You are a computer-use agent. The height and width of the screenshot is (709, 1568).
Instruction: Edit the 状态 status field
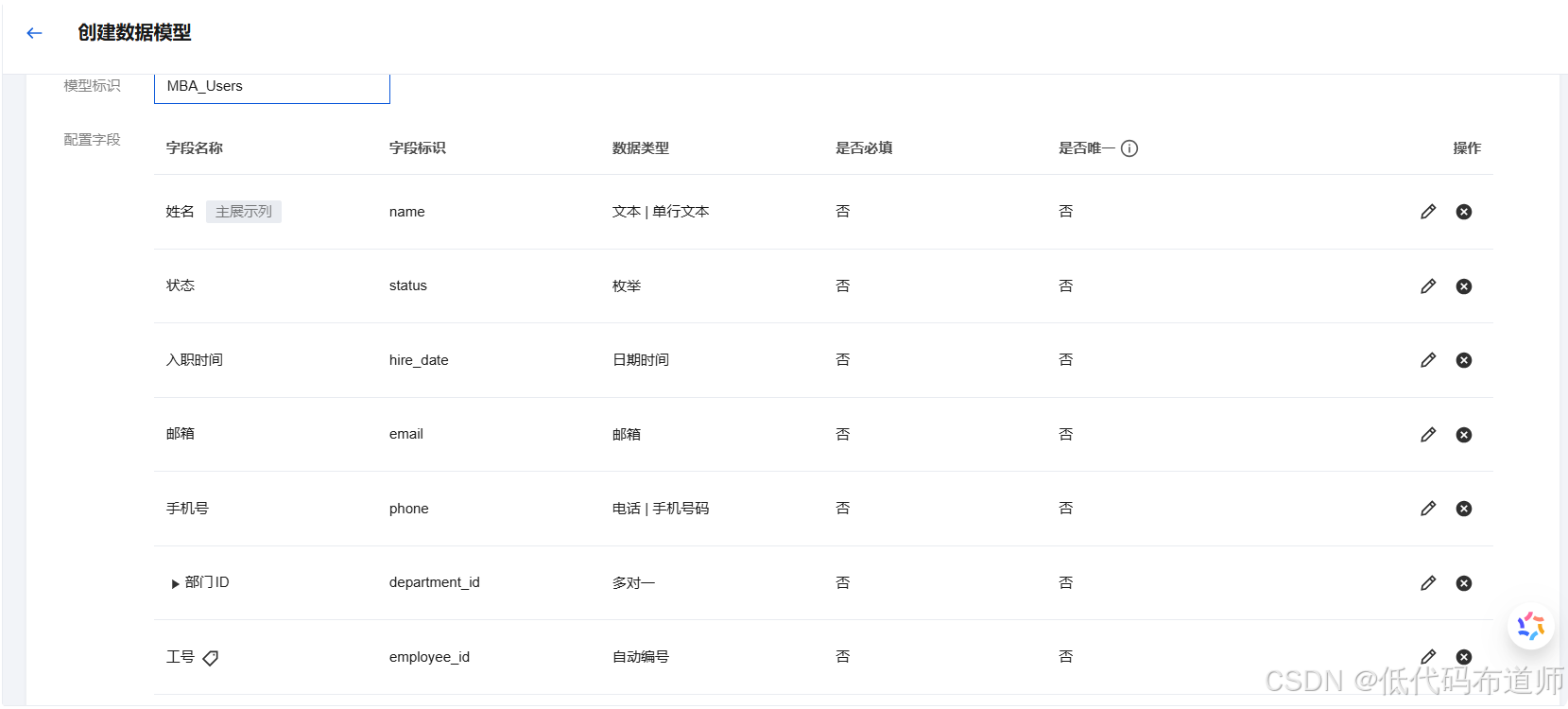[1428, 286]
